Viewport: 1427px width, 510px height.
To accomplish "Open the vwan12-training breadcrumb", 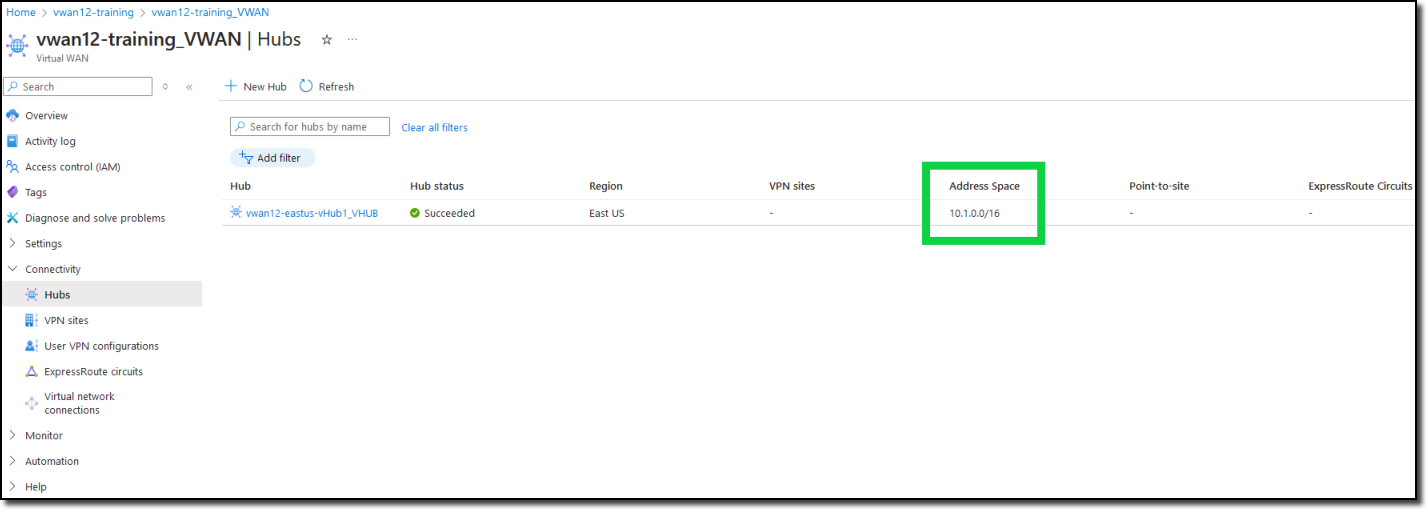I will coord(93,12).
